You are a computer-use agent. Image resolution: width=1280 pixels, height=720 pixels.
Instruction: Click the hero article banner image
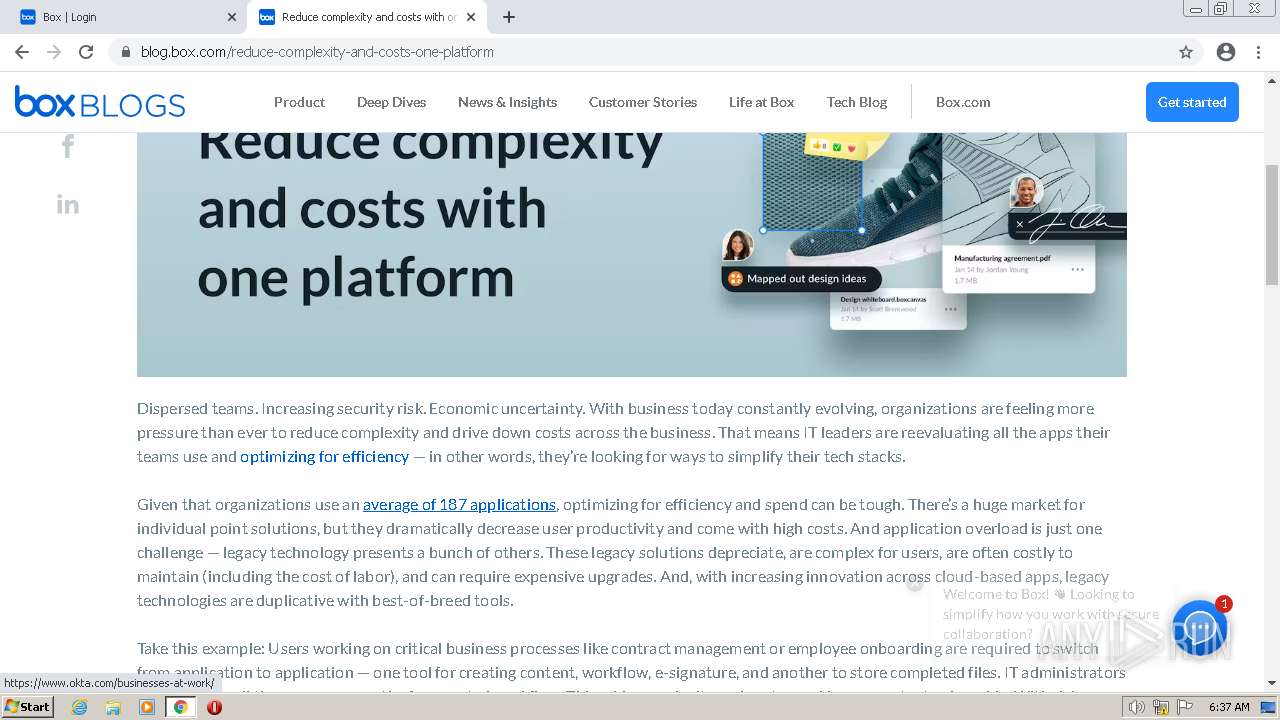[x=632, y=254]
